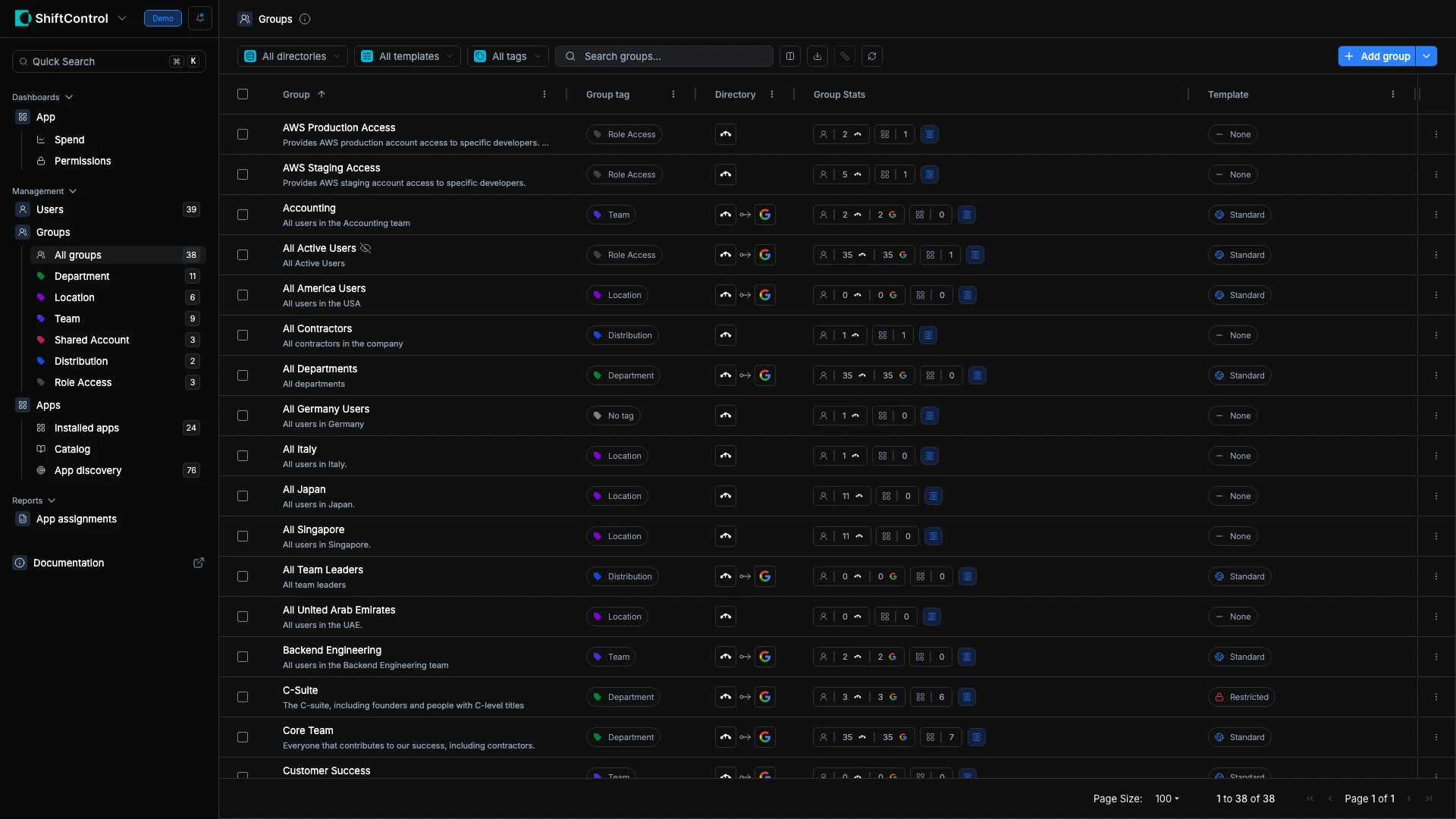
Task: Select the AWS Production Access row checkbox
Action: pyautogui.click(x=243, y=134)
